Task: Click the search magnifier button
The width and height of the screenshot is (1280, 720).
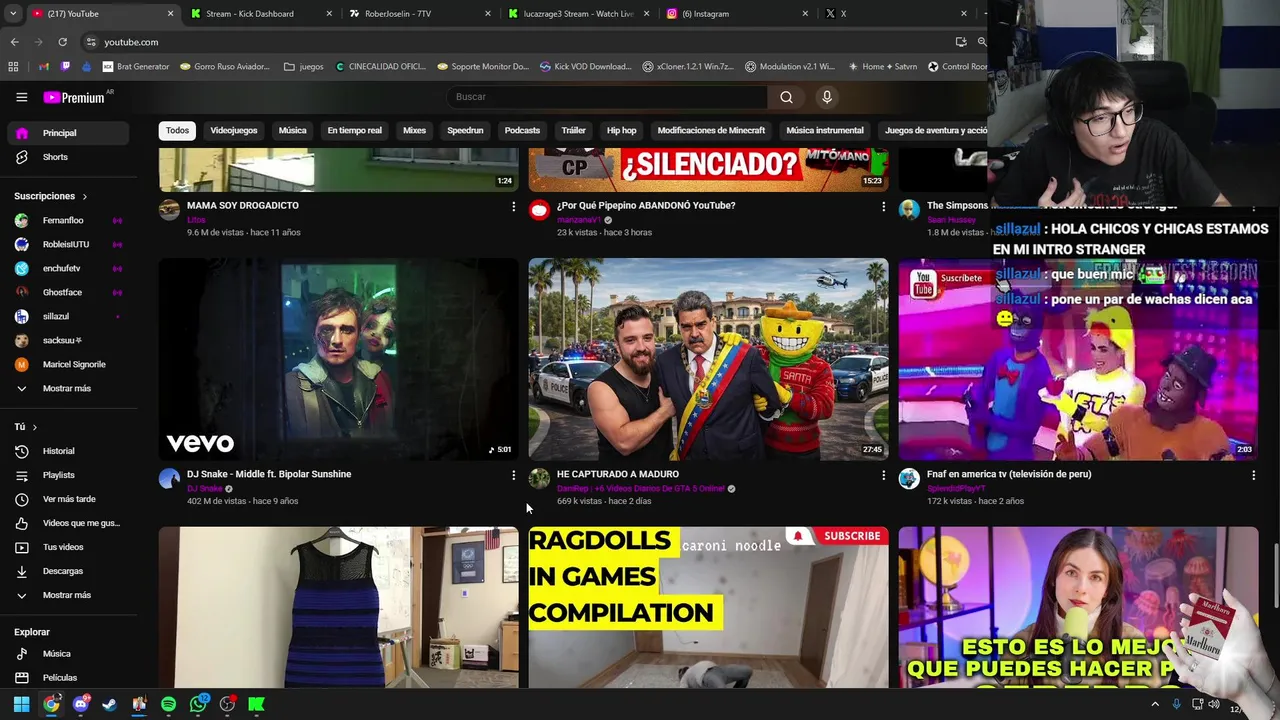Action: (786, 97)
